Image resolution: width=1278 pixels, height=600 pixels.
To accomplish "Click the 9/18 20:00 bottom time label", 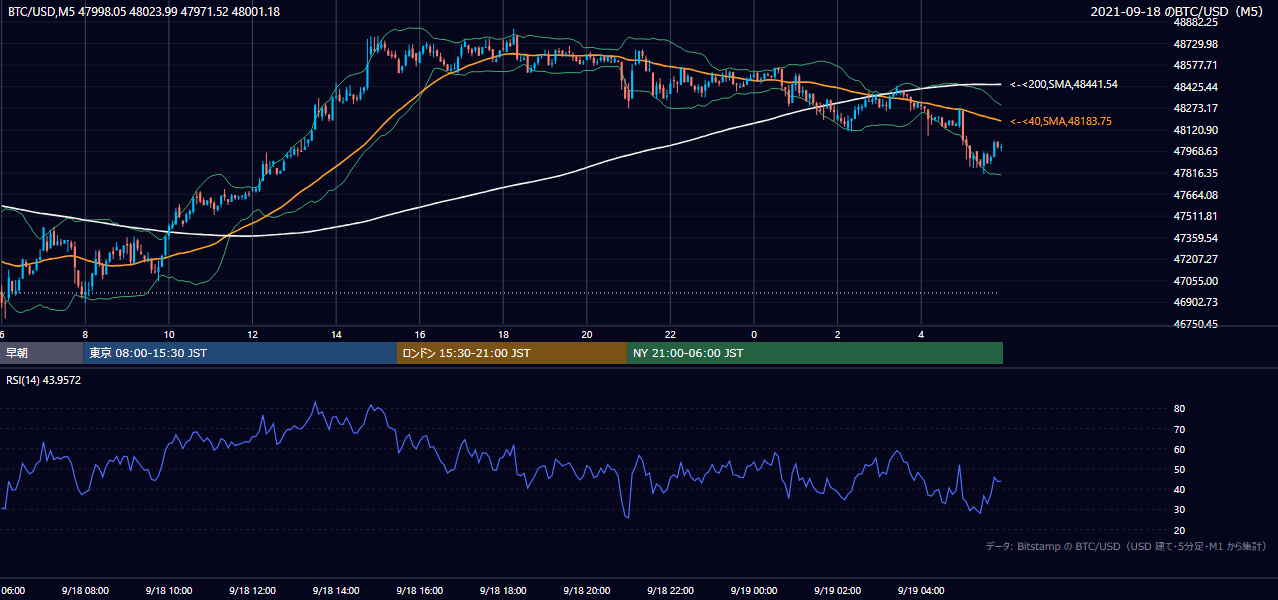I will (586, 591).
